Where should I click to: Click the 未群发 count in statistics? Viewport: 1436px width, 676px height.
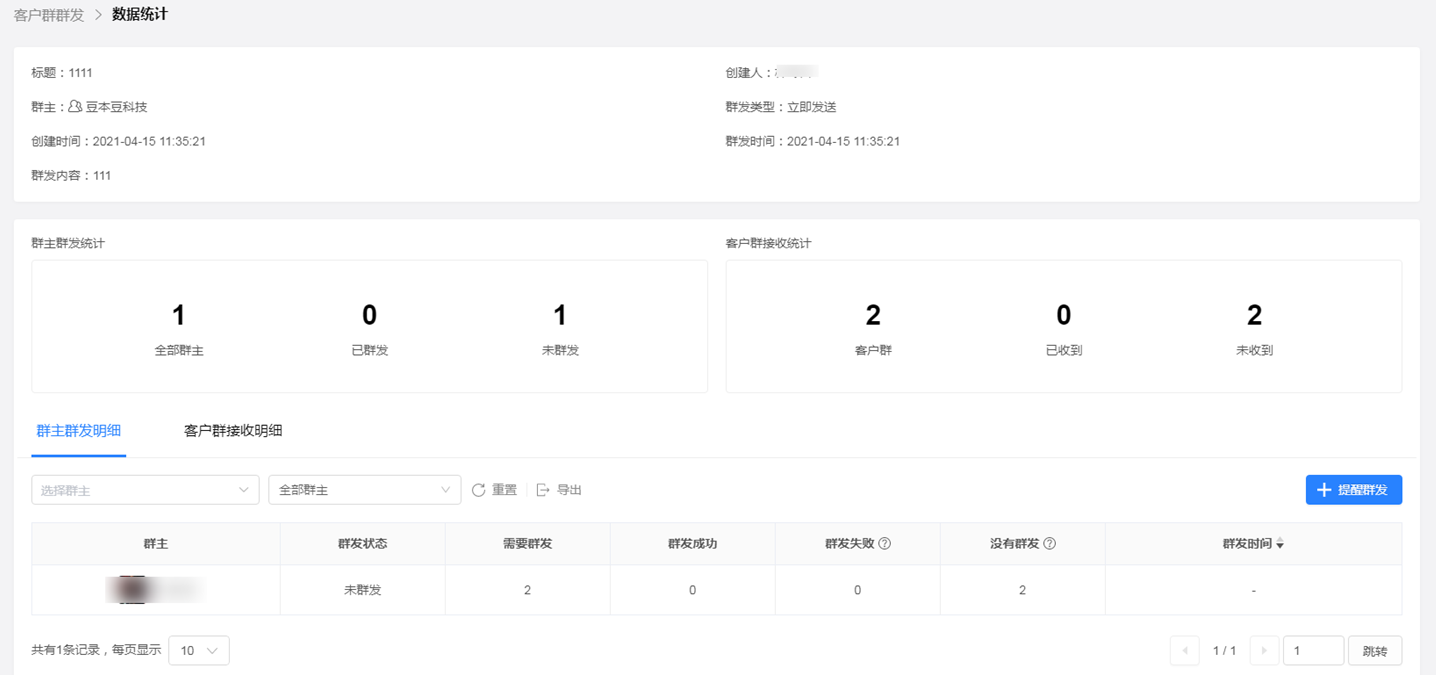[x=560, y=316]
